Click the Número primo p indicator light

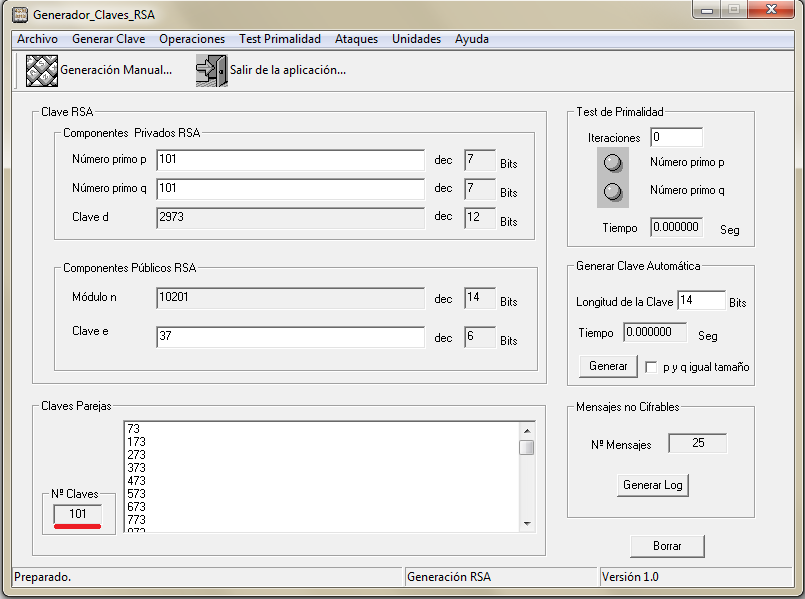pos(613,162)
